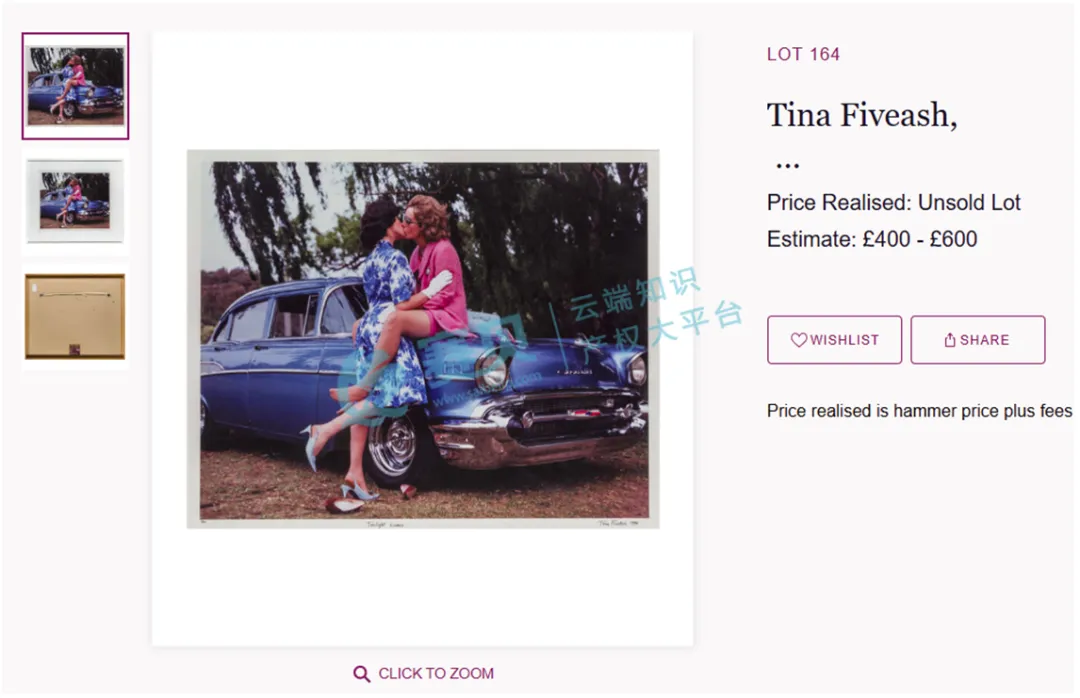Screen dimensions: 1080x698
Task: Click the blue Chinese watermark text
Action: click(x=655, y=305)
